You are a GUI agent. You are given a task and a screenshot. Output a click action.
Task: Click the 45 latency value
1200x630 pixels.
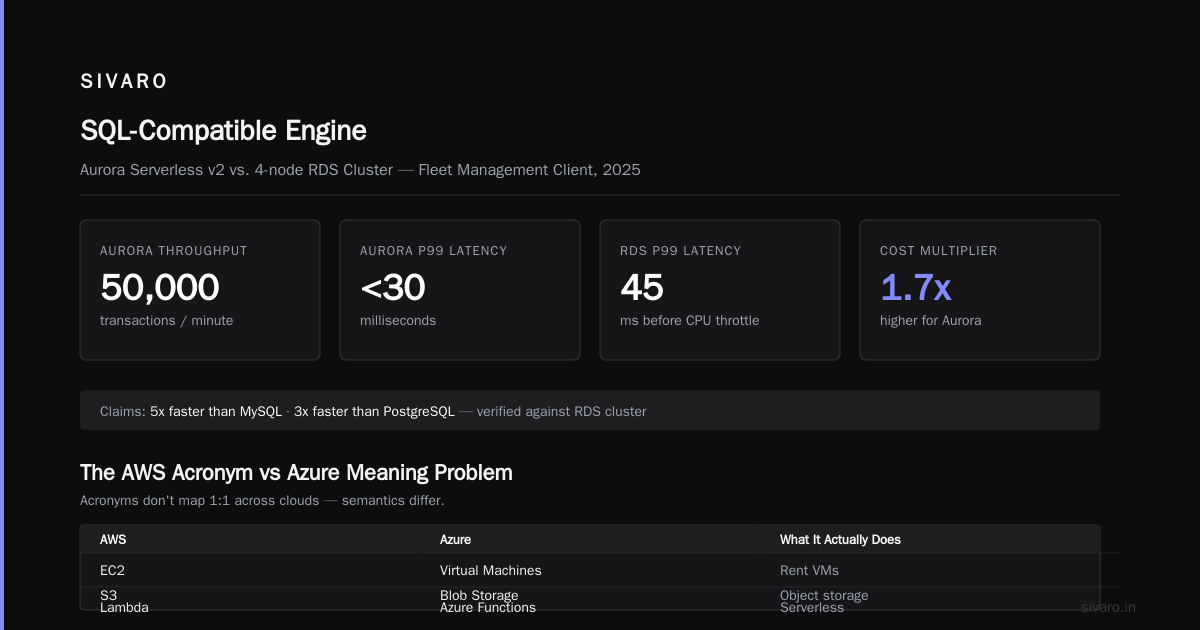coord(642,288)
